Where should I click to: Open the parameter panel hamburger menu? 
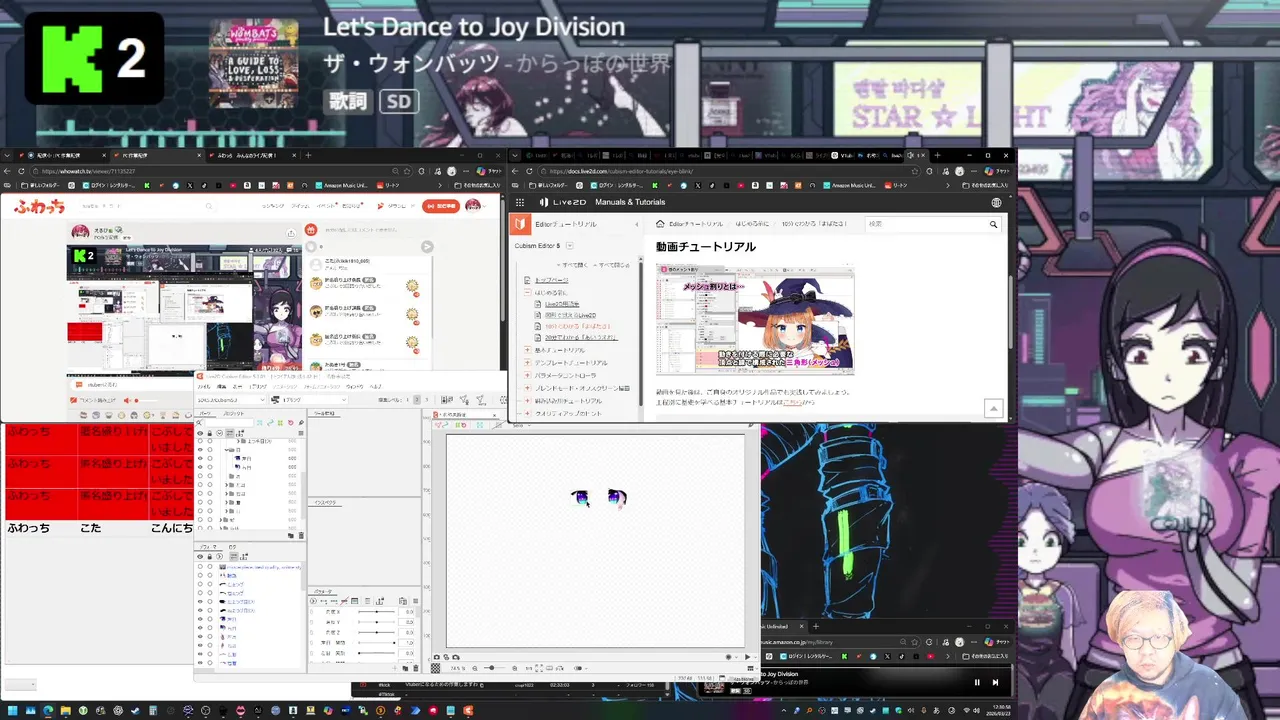click(x=415, y=601)
